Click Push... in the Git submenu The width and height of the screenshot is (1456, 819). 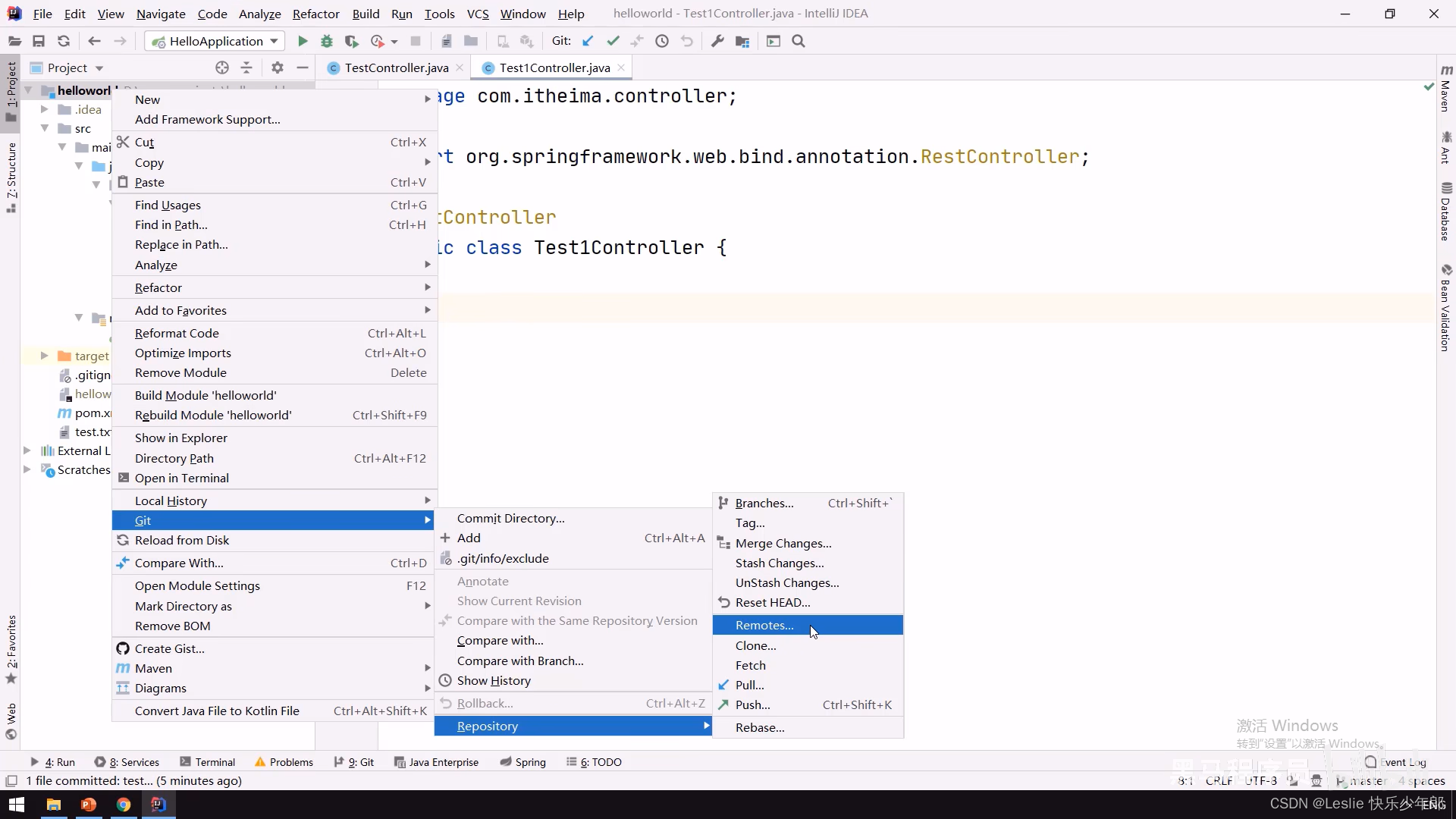(752, 704)
